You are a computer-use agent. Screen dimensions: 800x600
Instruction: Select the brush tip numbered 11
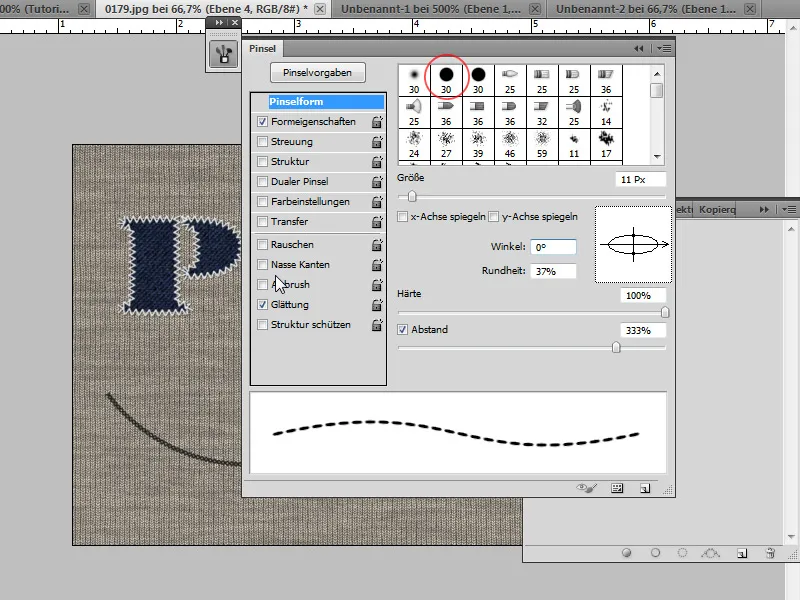click(x=574, y=144)
